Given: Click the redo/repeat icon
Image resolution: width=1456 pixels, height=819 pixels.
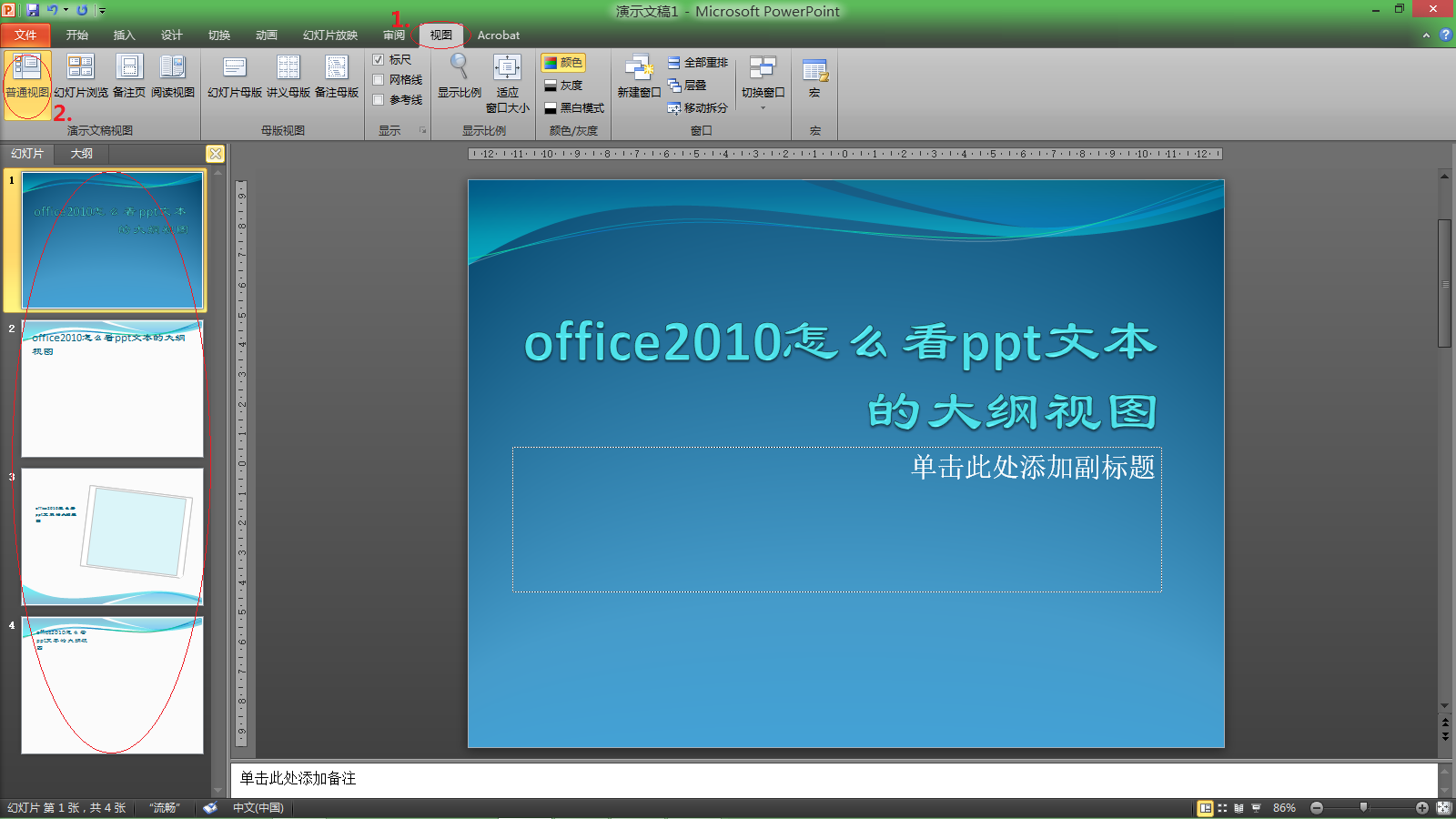Looking at the screenshot, I should pyautogui.click(x=82, y=10).
